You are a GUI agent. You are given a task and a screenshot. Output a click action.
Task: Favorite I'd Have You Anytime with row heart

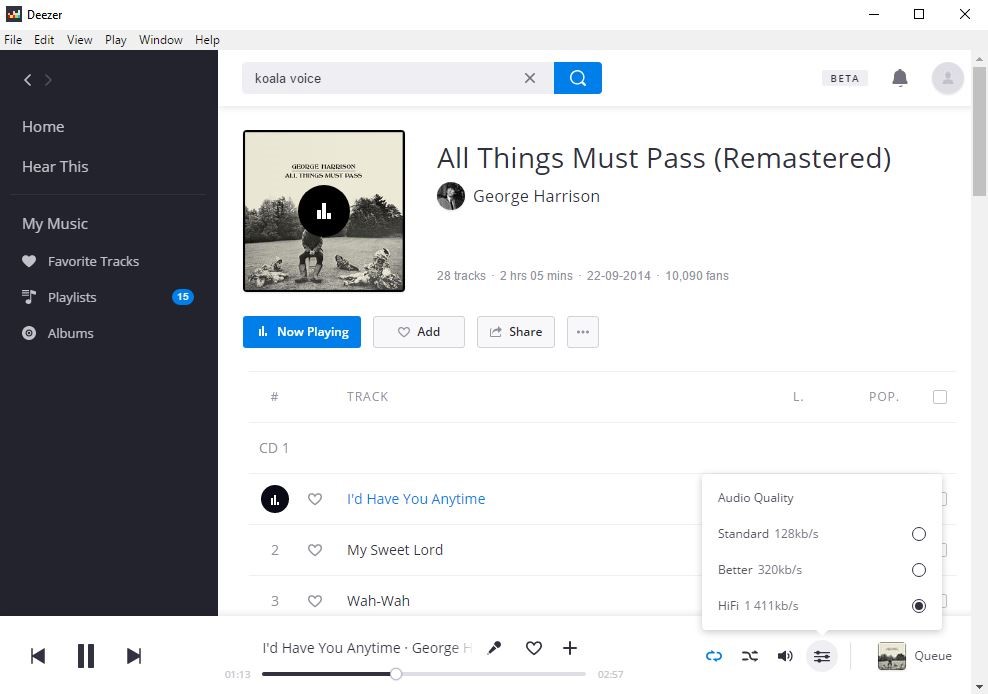(x=315, y=499)
